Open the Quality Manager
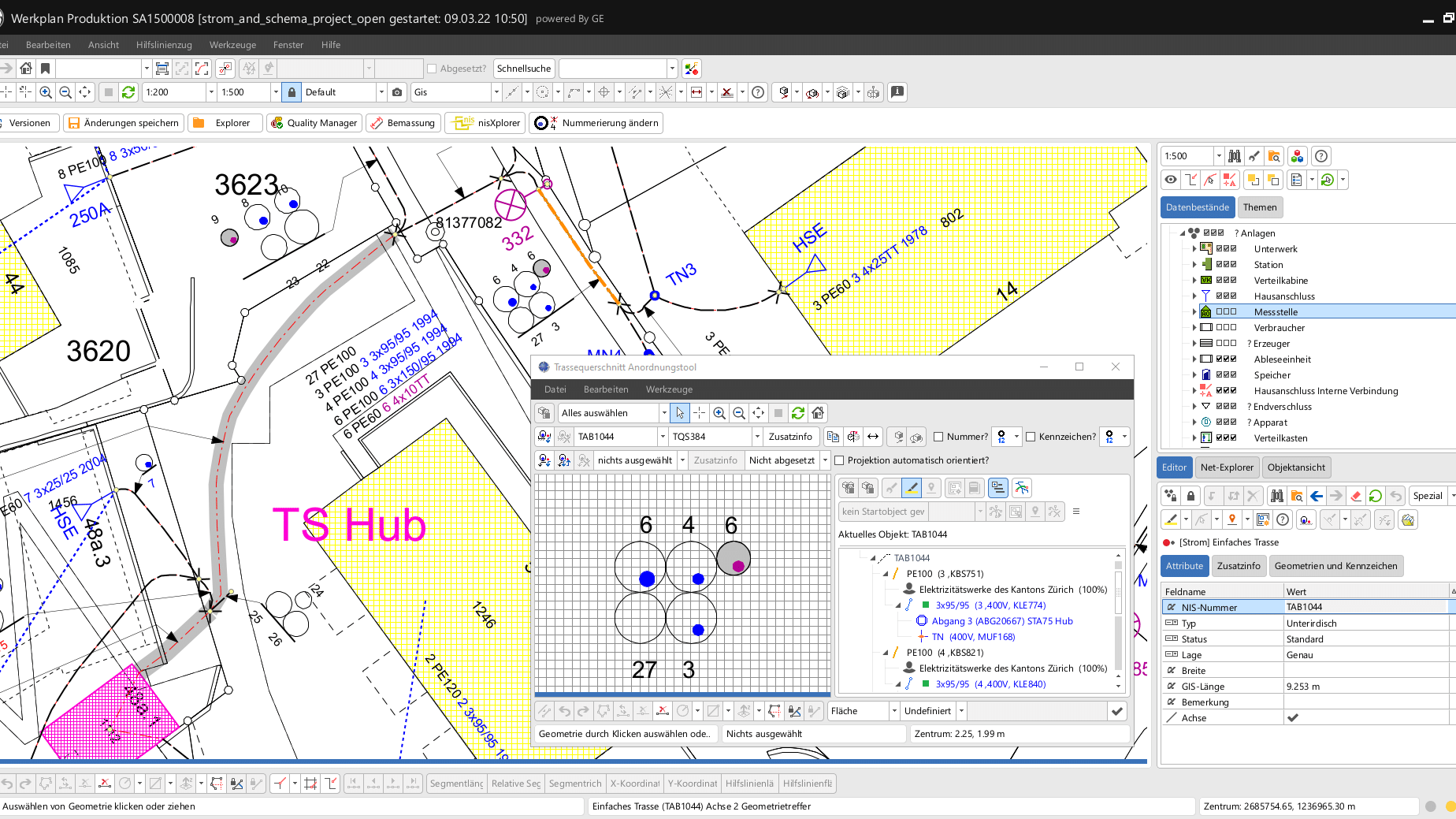This screenshot has width=1456, height=819. 314,123
